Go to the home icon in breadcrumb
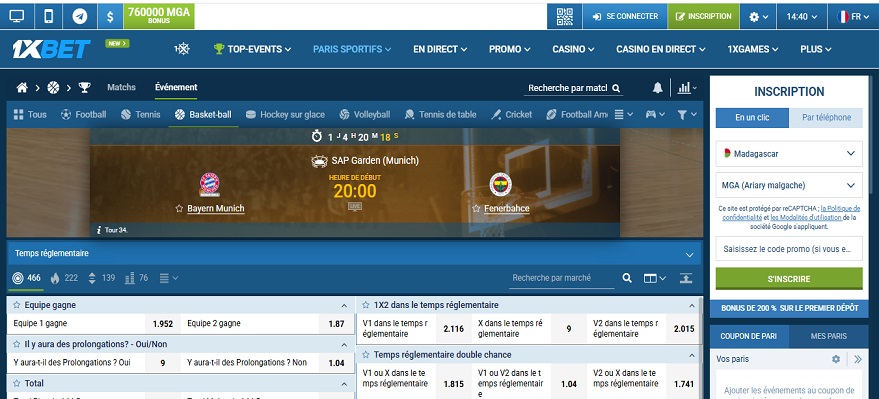 [x=22, y=87]
